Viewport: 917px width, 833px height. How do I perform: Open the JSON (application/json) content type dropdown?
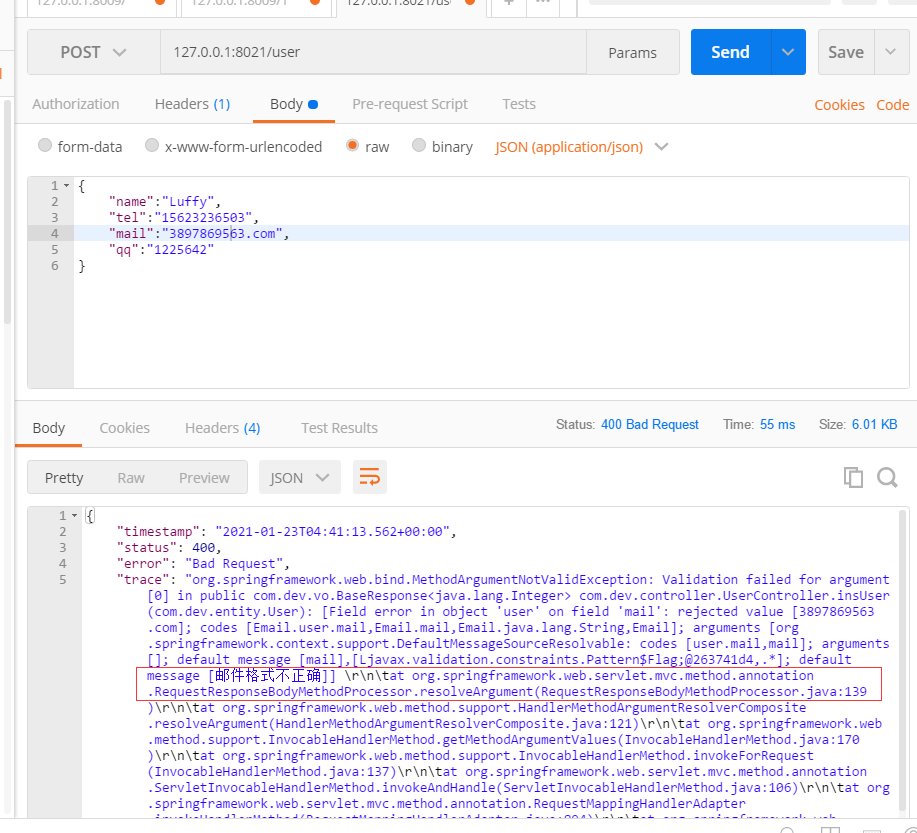pyautogui.click(x=581, y=147)
